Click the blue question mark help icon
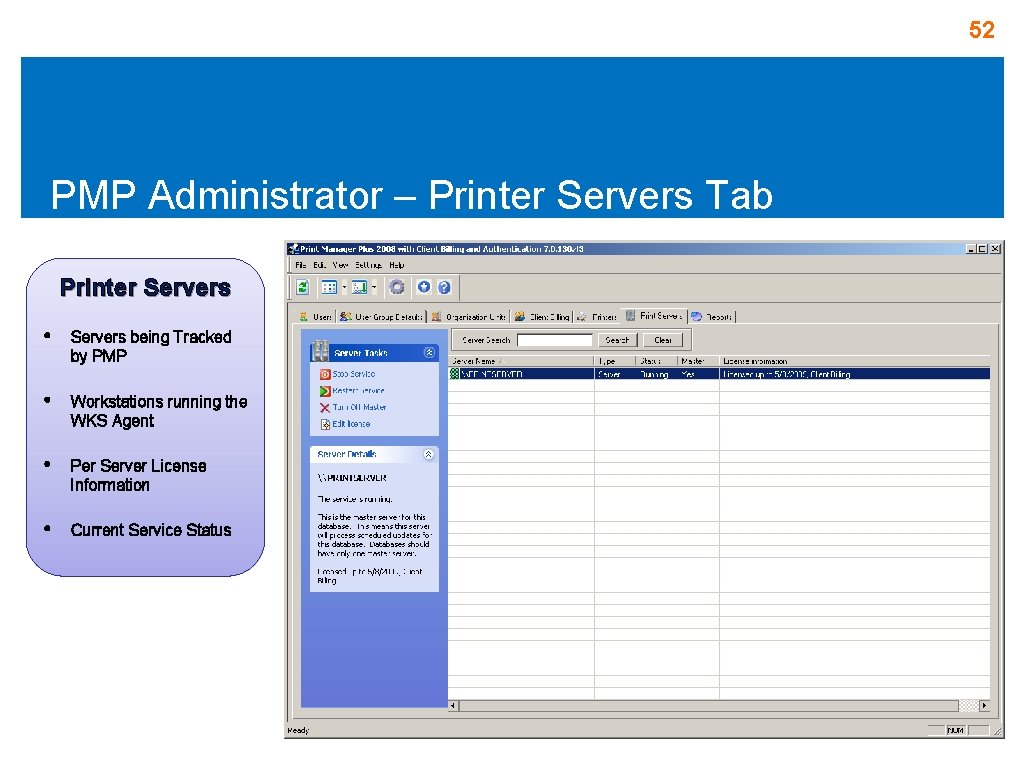 pyautogui.click(x=444, y=287)
